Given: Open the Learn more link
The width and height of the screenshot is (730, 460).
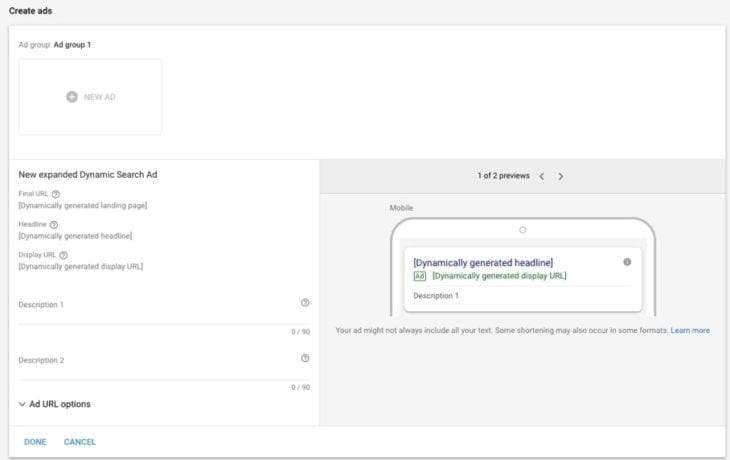Looking at the screenshot, I should point(690,330).
